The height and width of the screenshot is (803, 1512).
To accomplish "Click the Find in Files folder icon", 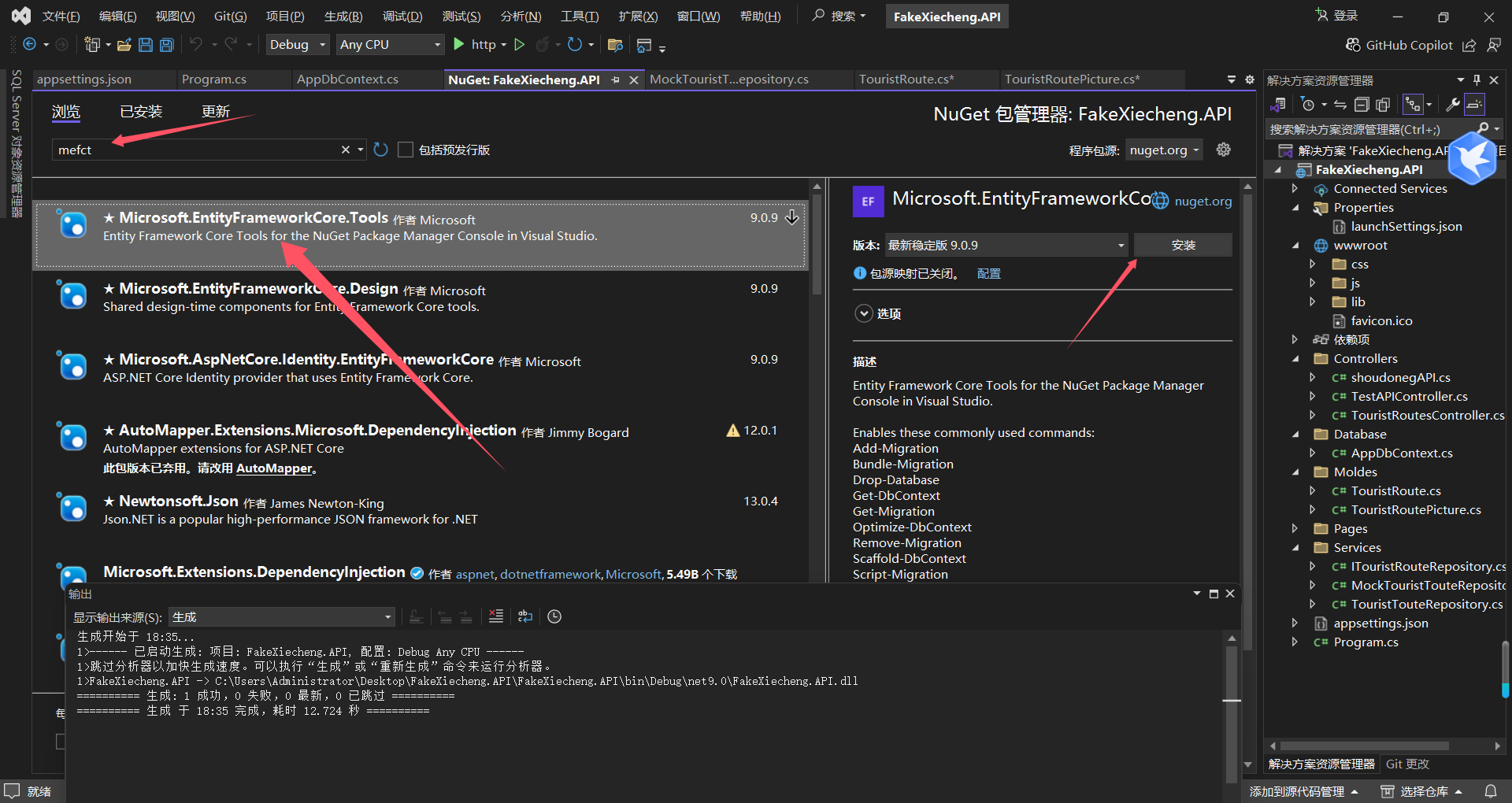I will point(616,45).
